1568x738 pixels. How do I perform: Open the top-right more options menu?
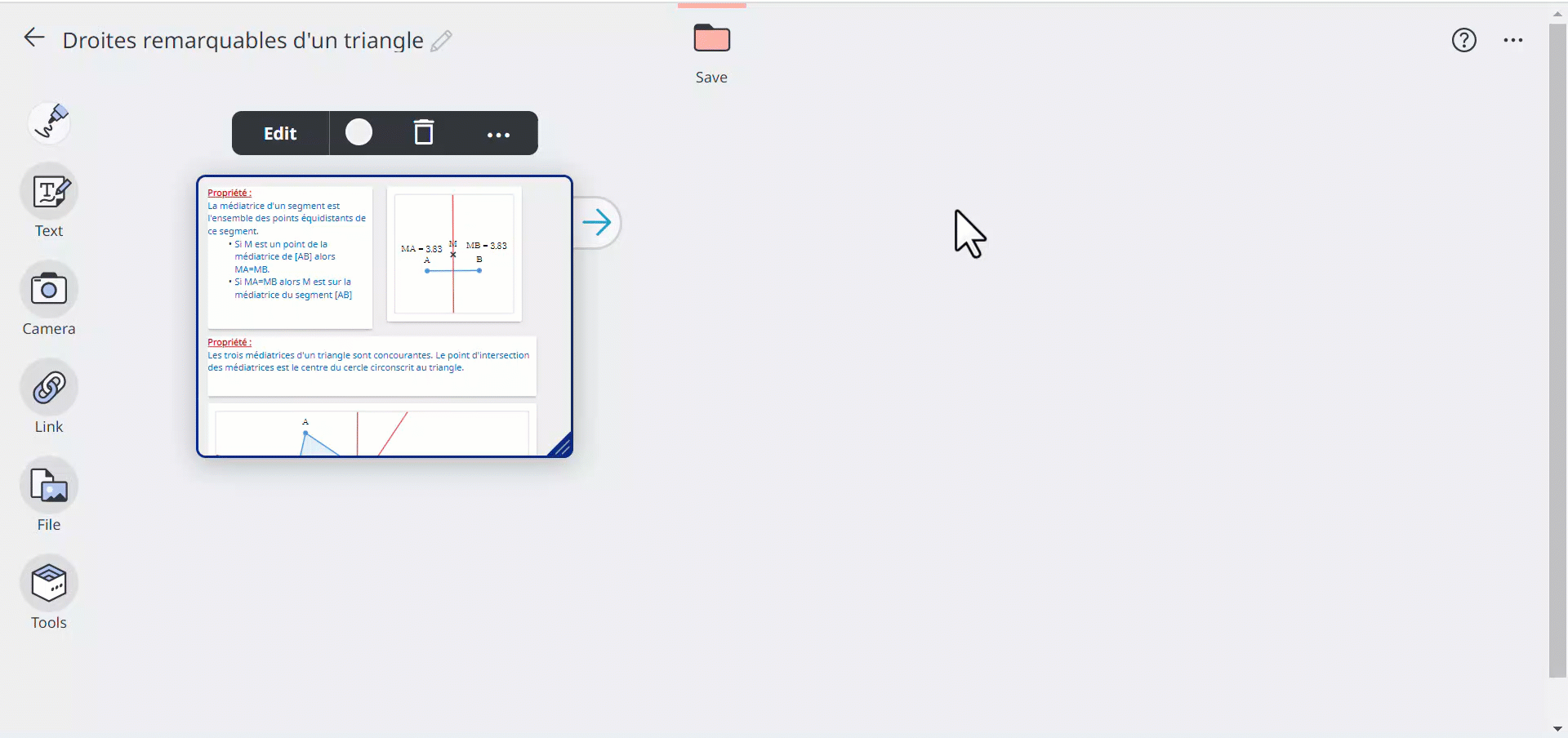1513,40
